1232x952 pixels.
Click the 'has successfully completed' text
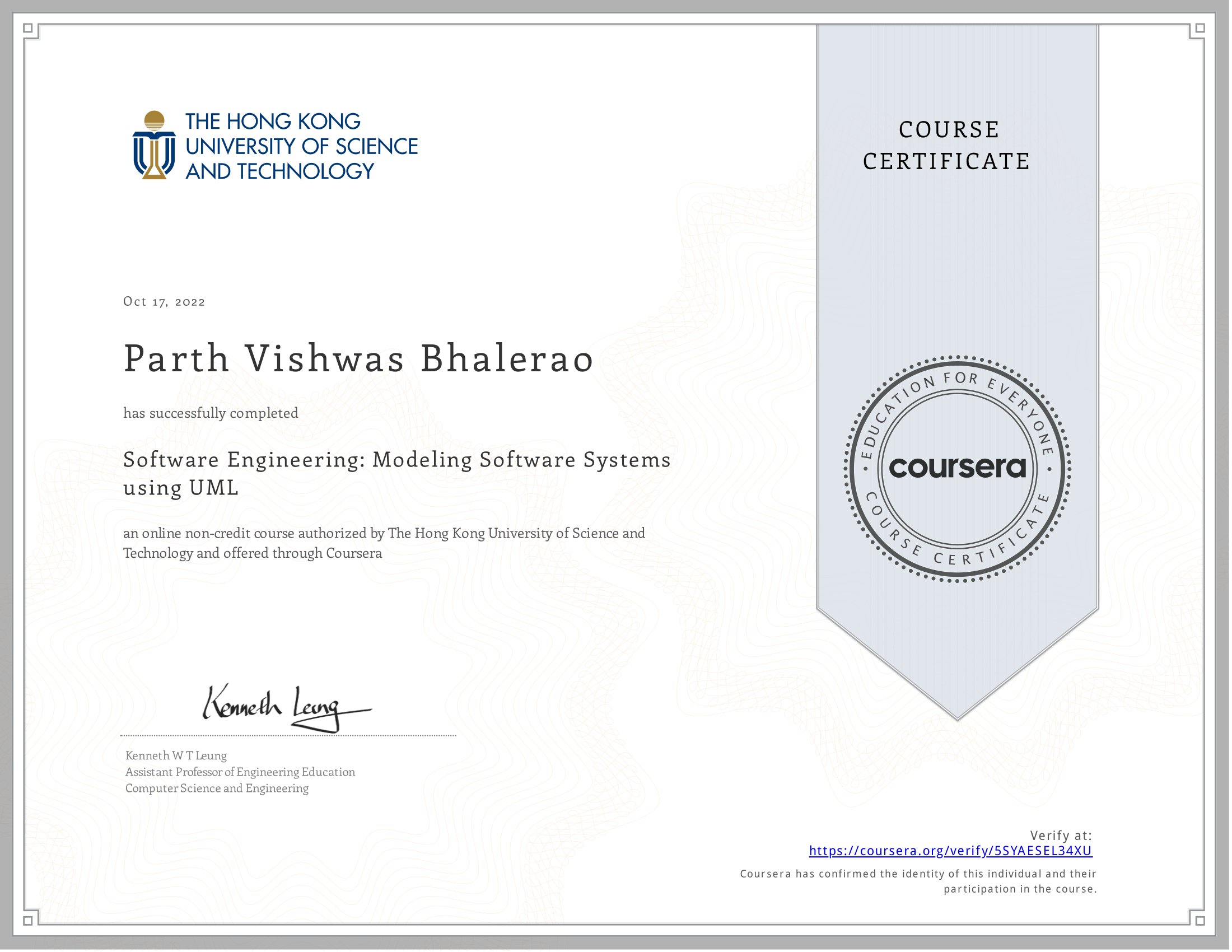(211, 413)
